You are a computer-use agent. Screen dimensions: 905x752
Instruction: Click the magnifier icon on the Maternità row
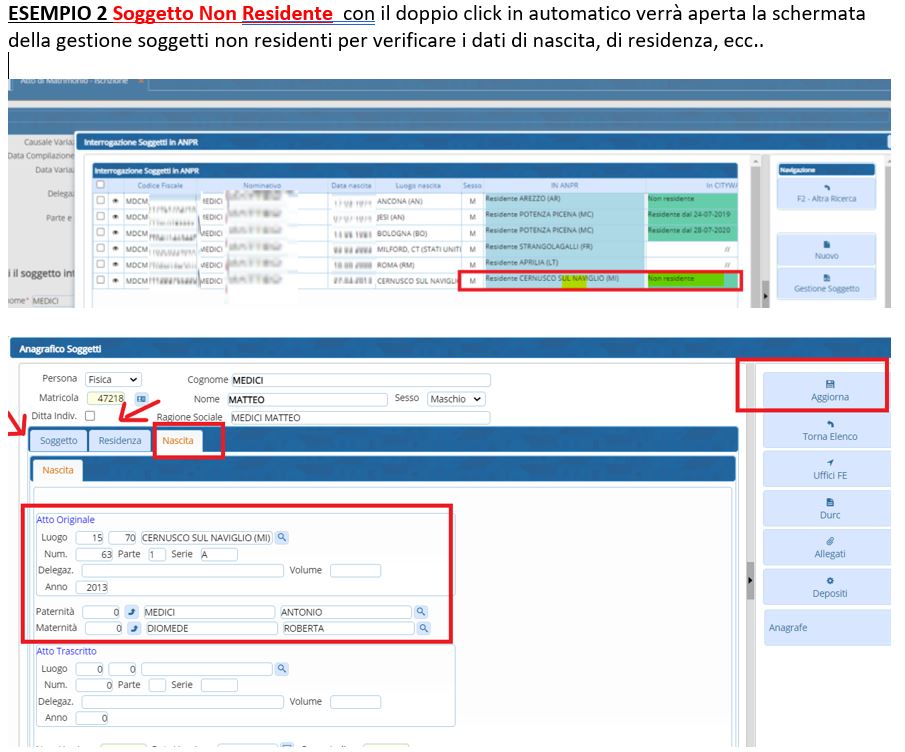(423, 629)
